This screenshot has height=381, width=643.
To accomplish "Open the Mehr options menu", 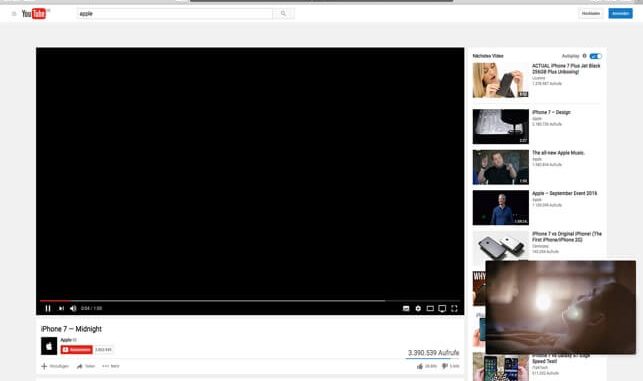I will coord(111,366).
